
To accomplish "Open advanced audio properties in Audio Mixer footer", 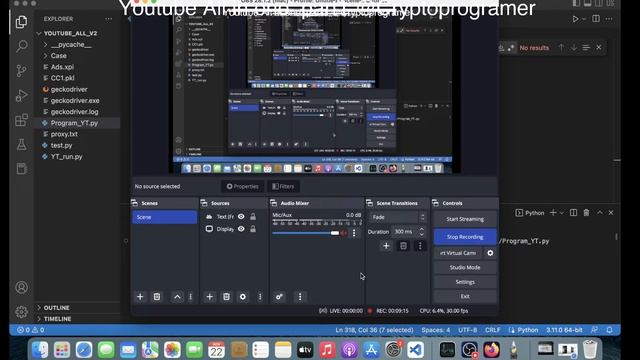I will (279, 297).
